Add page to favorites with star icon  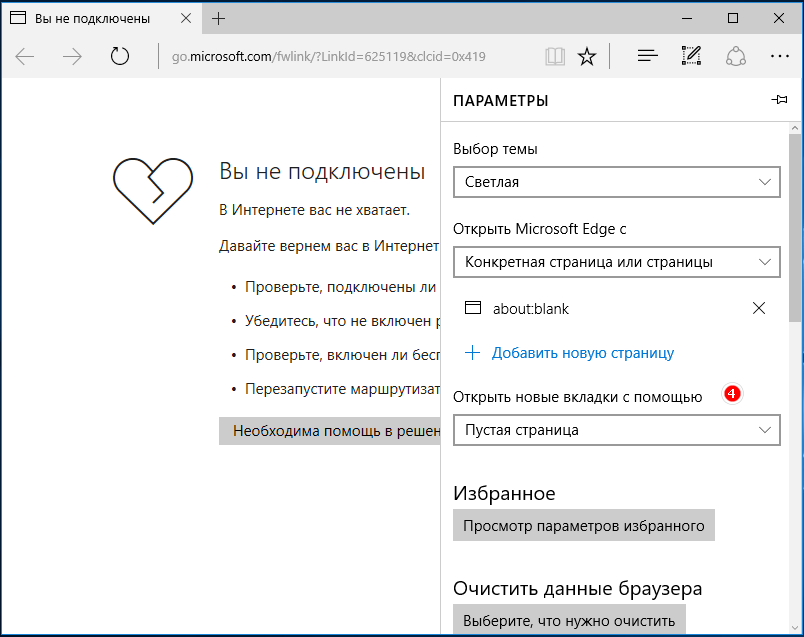click(x=587, y=56)
